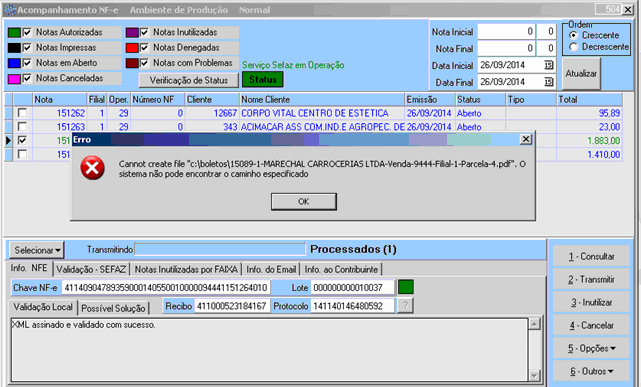The image size is (641, 387).
Task: Check the row checkbox with total 1.410,00
Action: [x=22, y=154]
